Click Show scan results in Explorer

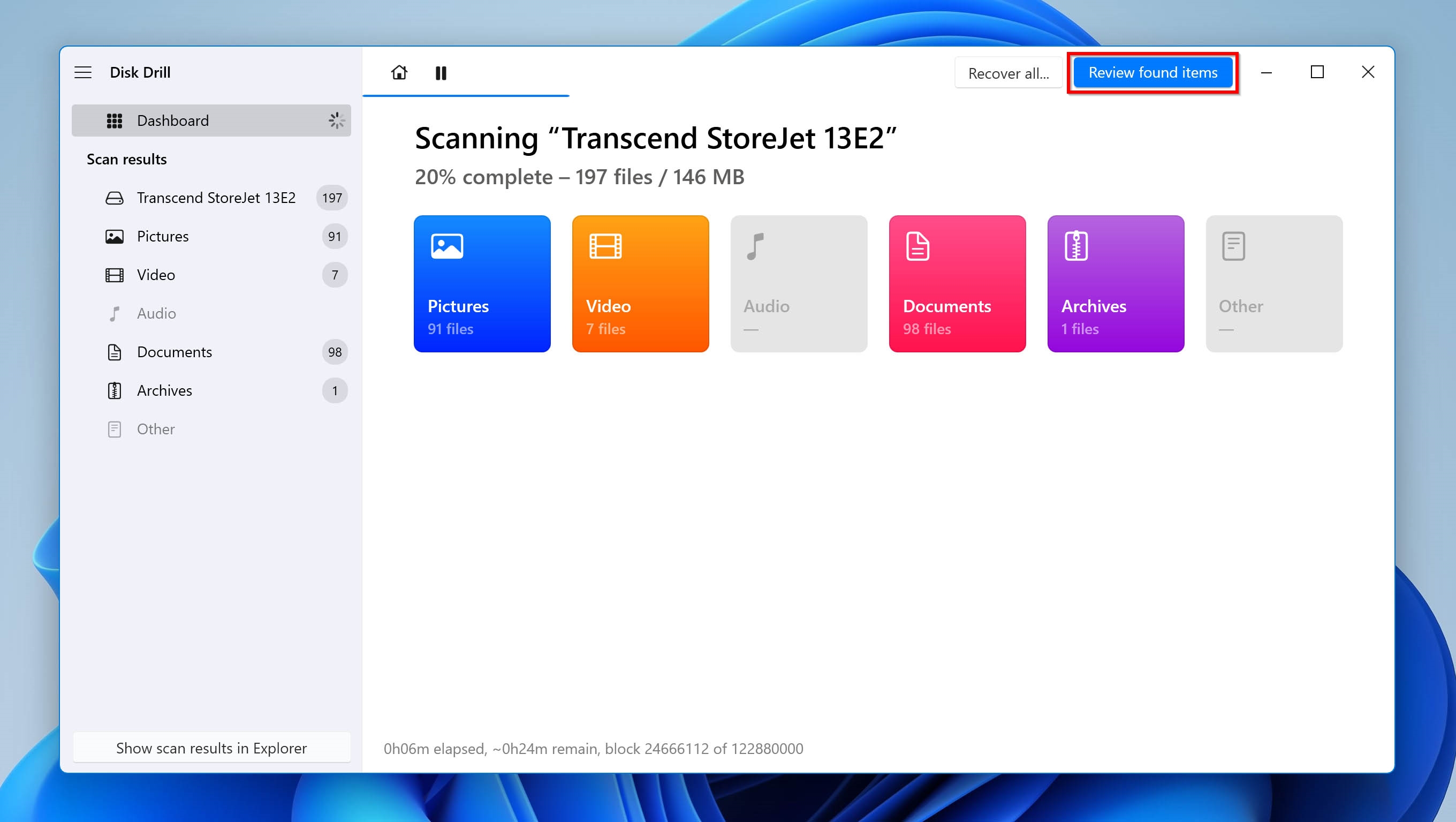[x=211, y=748]
